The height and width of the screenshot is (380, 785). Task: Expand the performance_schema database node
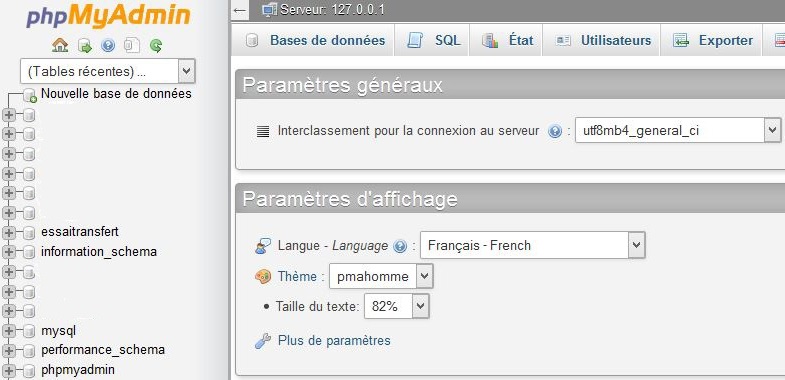(9, 350)
